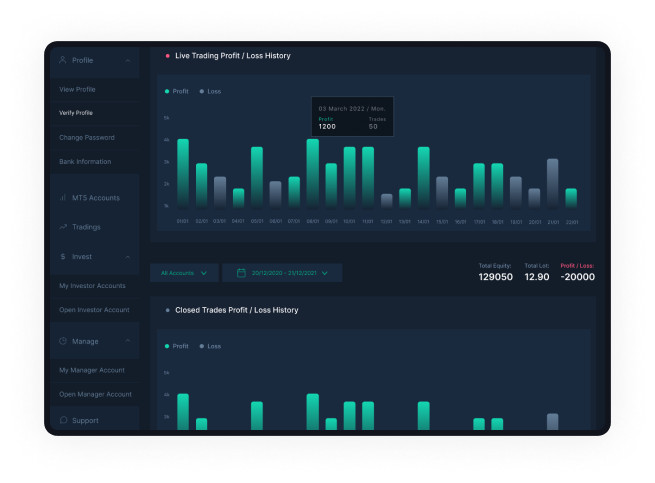Click the MT5 Accounts bar chart icon
Viewport: 655px width, 483px height.
click(x=63, y=198)
